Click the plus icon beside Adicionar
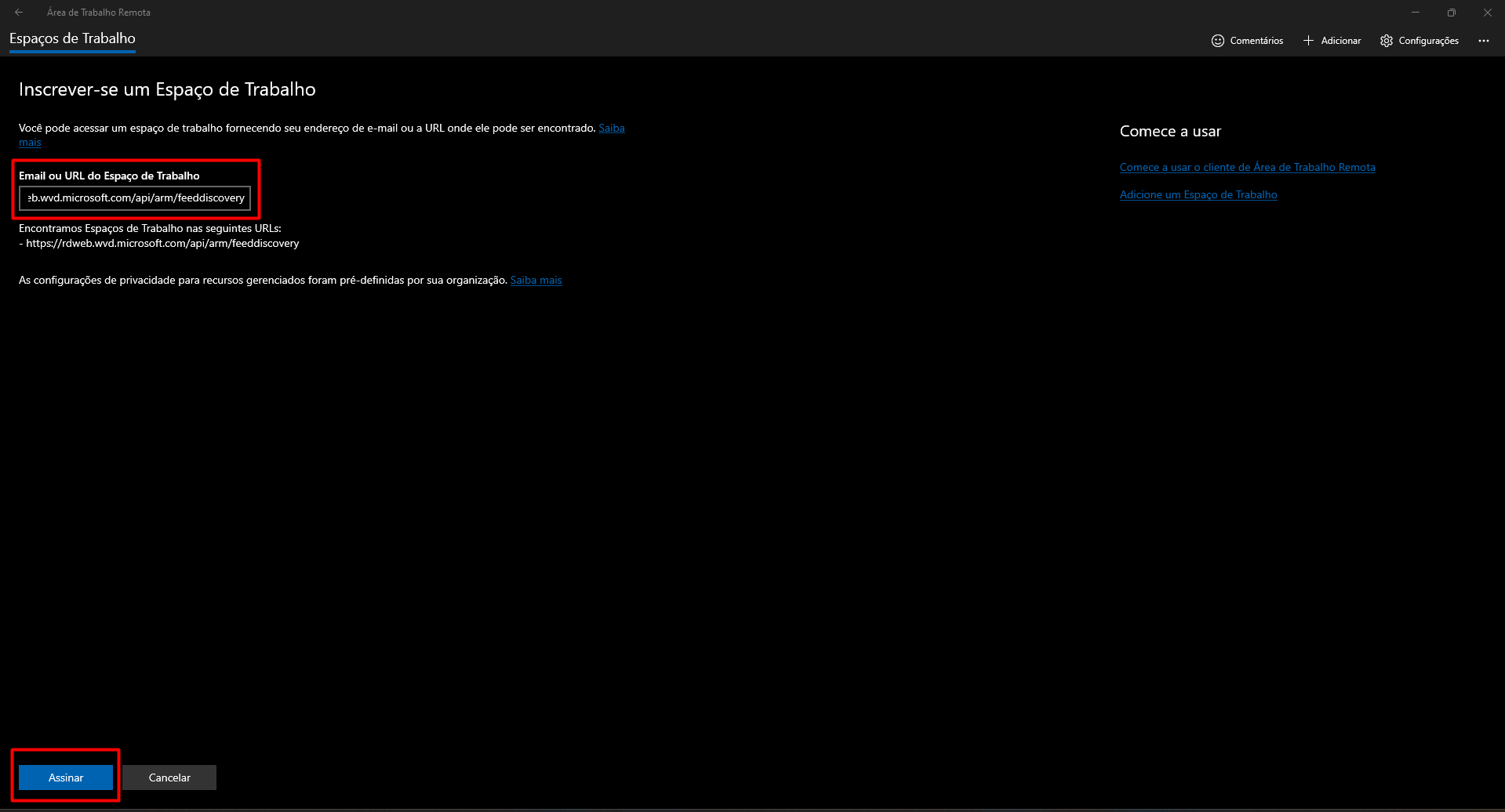Screen dimensions: 1505x812 pyautogui.click(x=1308, y=41)
